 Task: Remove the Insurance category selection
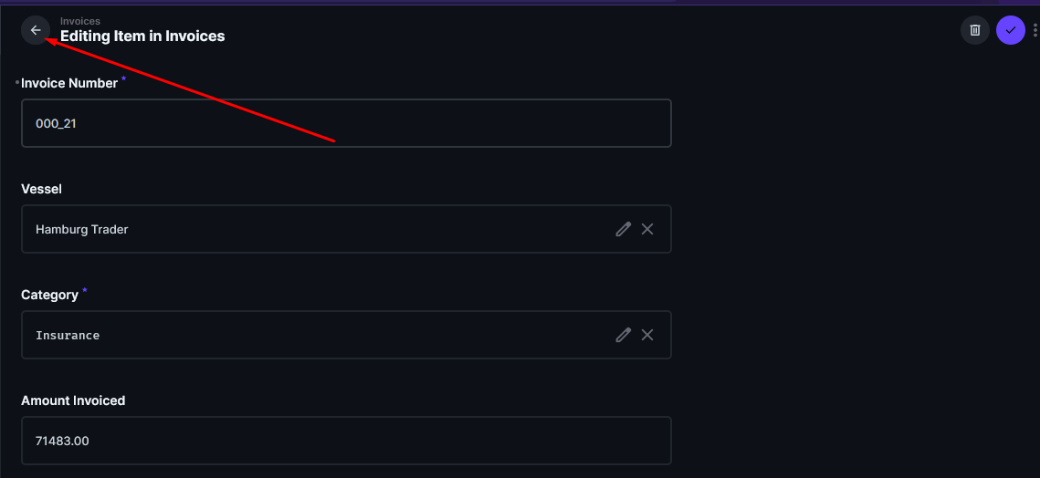pos(647,335)
